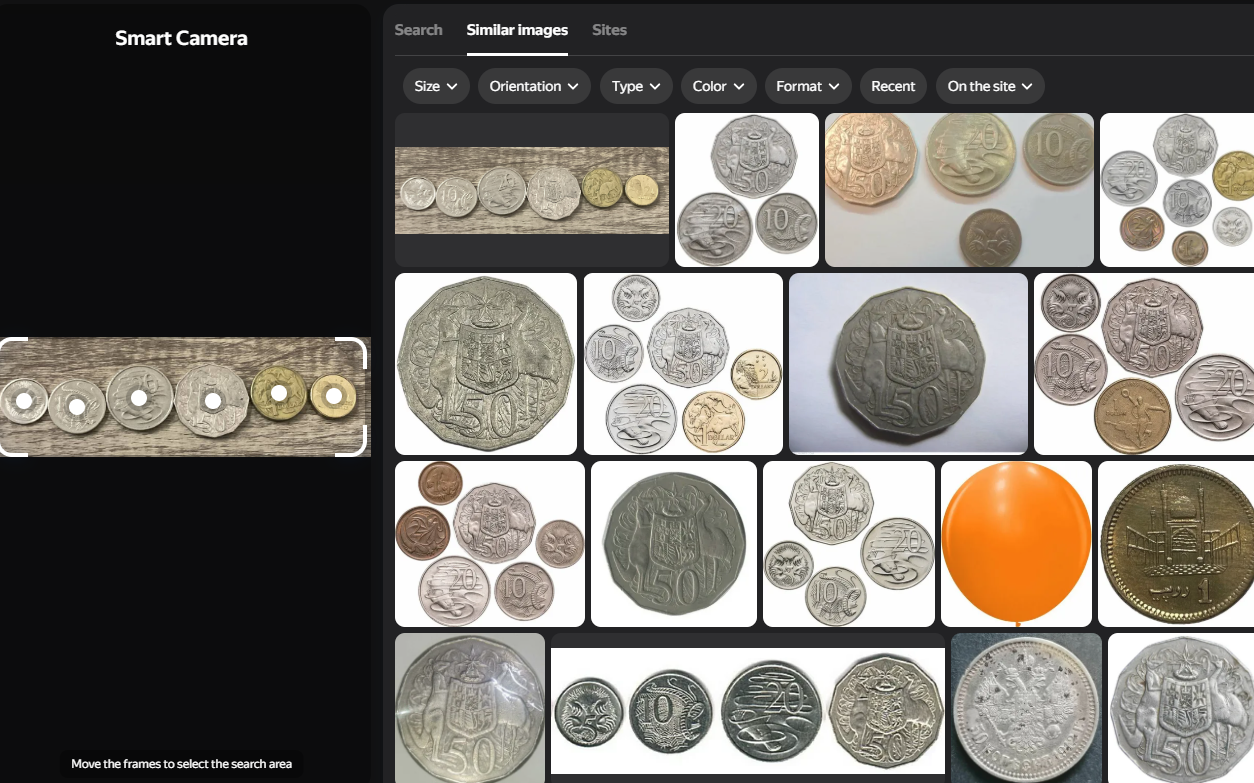The image size is (1254, 783).
Task: Select the third coin's white dot marker
Action: click(x=139, y=398)
